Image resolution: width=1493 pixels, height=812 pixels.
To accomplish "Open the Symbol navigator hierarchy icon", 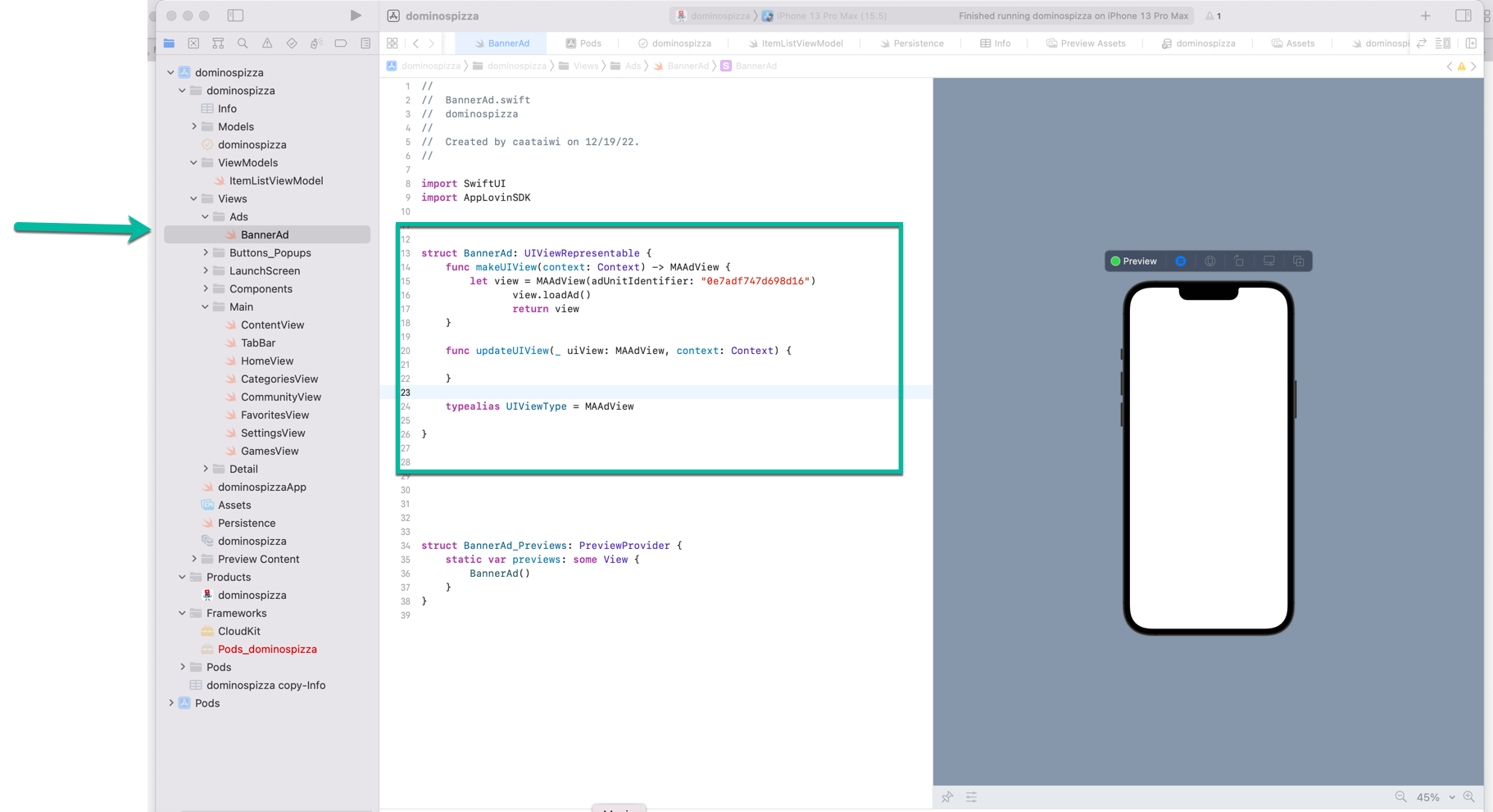I will coord(218,43).
